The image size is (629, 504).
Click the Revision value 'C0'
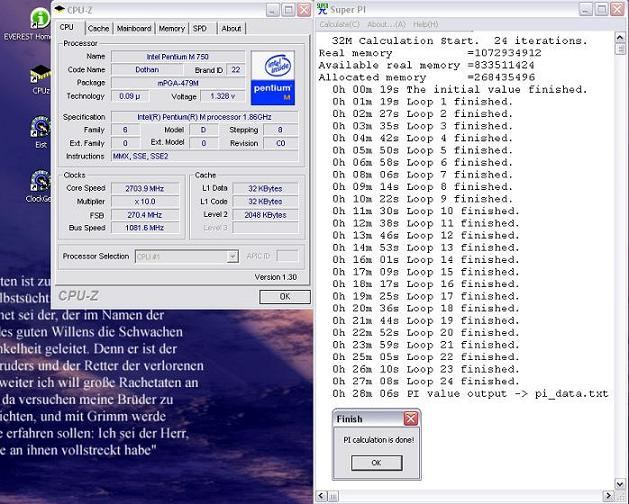pos(280,143)
